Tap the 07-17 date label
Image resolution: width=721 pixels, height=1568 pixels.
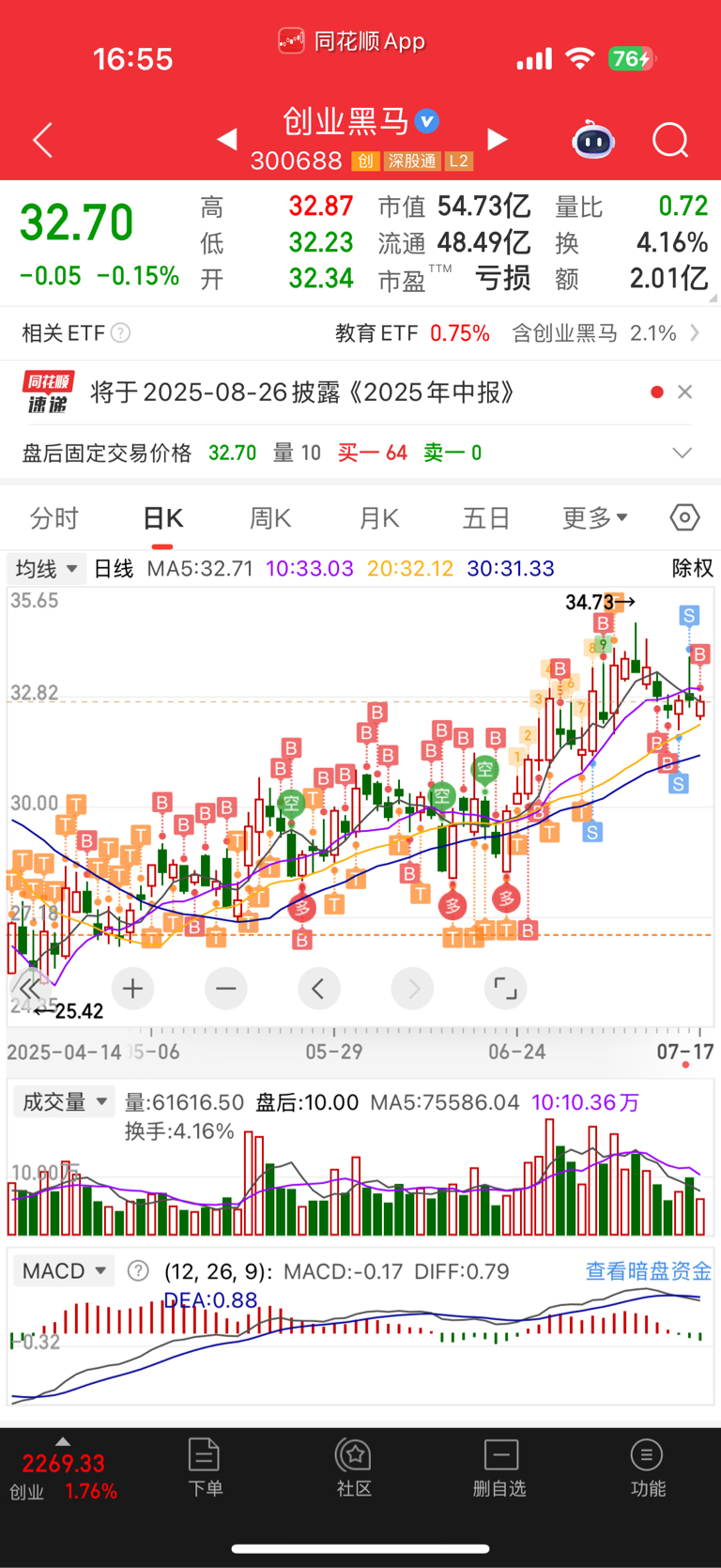pyautogui.click(x=685, y=1052)
